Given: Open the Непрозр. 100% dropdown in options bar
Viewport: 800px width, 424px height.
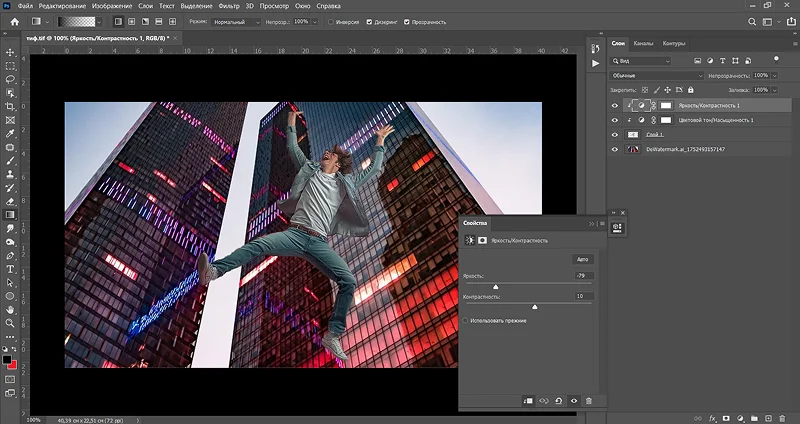Looking at the screenshot, I should click(315, 22).
